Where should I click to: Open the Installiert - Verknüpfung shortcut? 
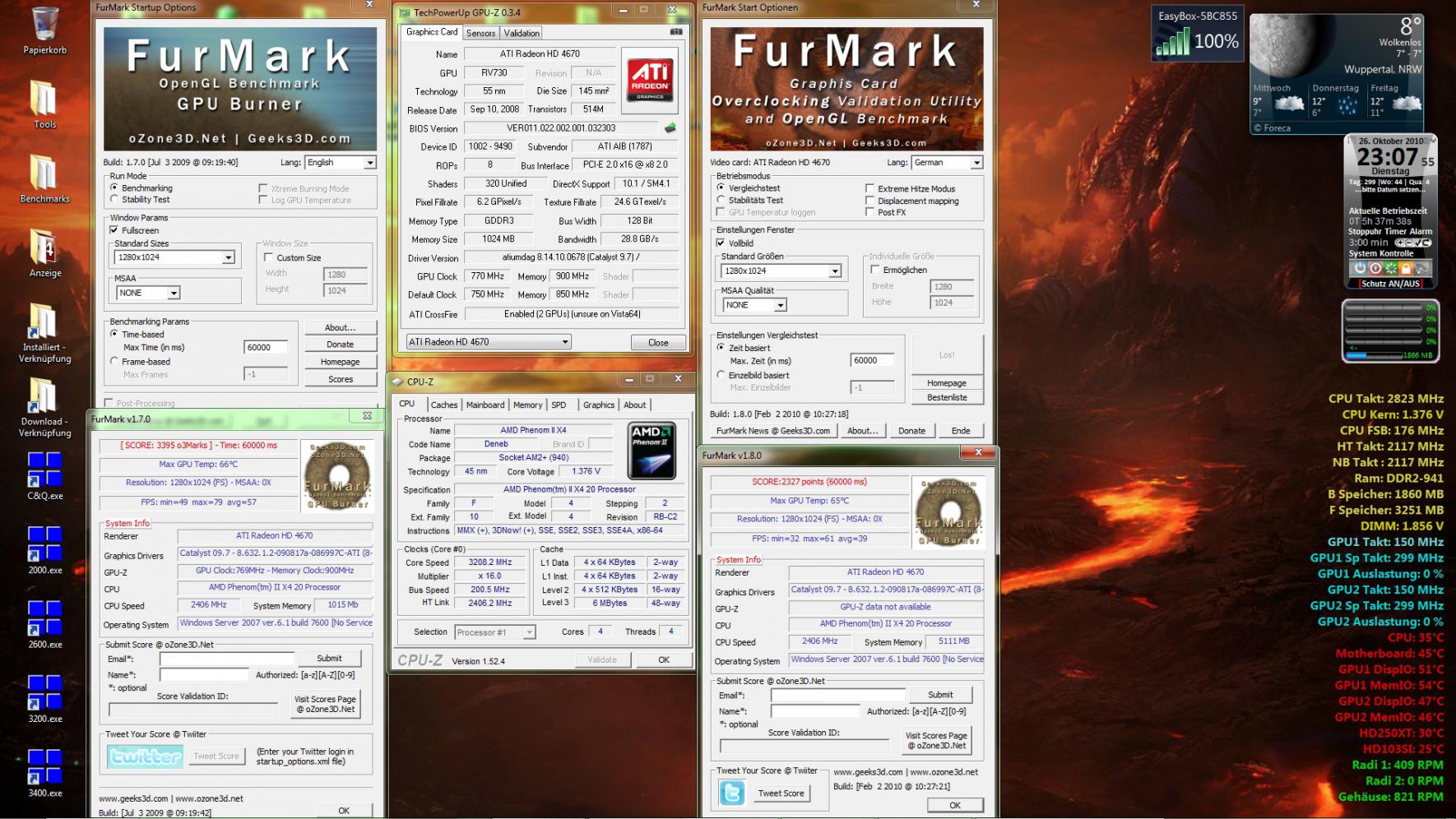[44, 333]
